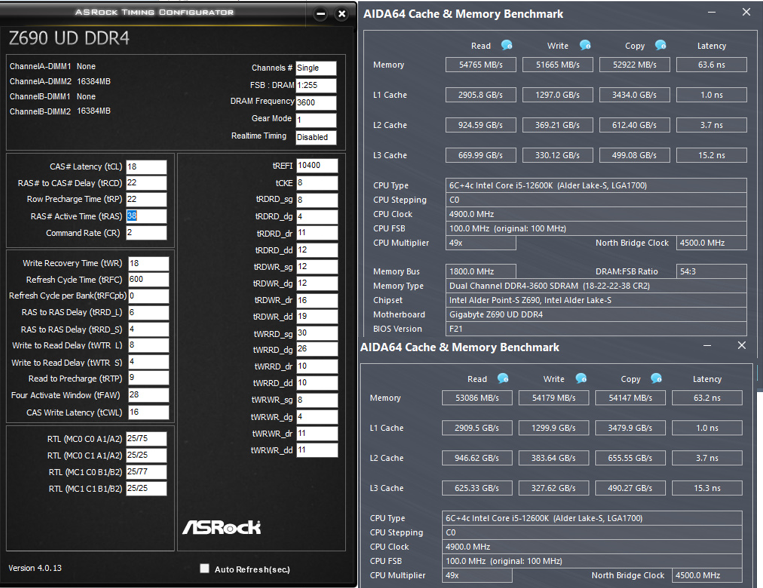The image size is (763, 588).
Task: Click the Write info icon in top AIDA64 window
Action: coord(585,45)
